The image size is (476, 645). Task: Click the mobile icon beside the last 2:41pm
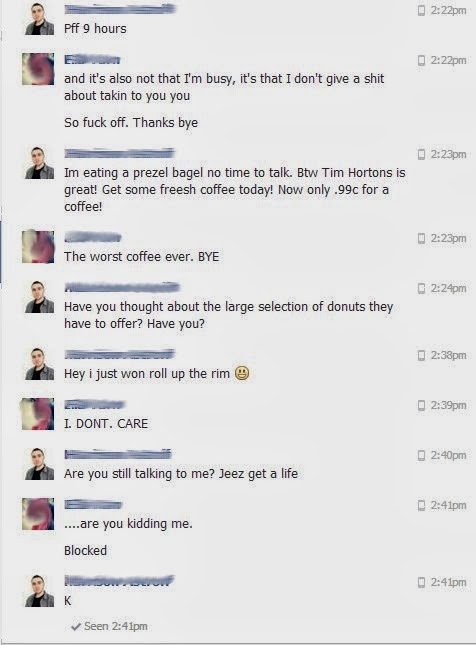(x=421, y=582)
